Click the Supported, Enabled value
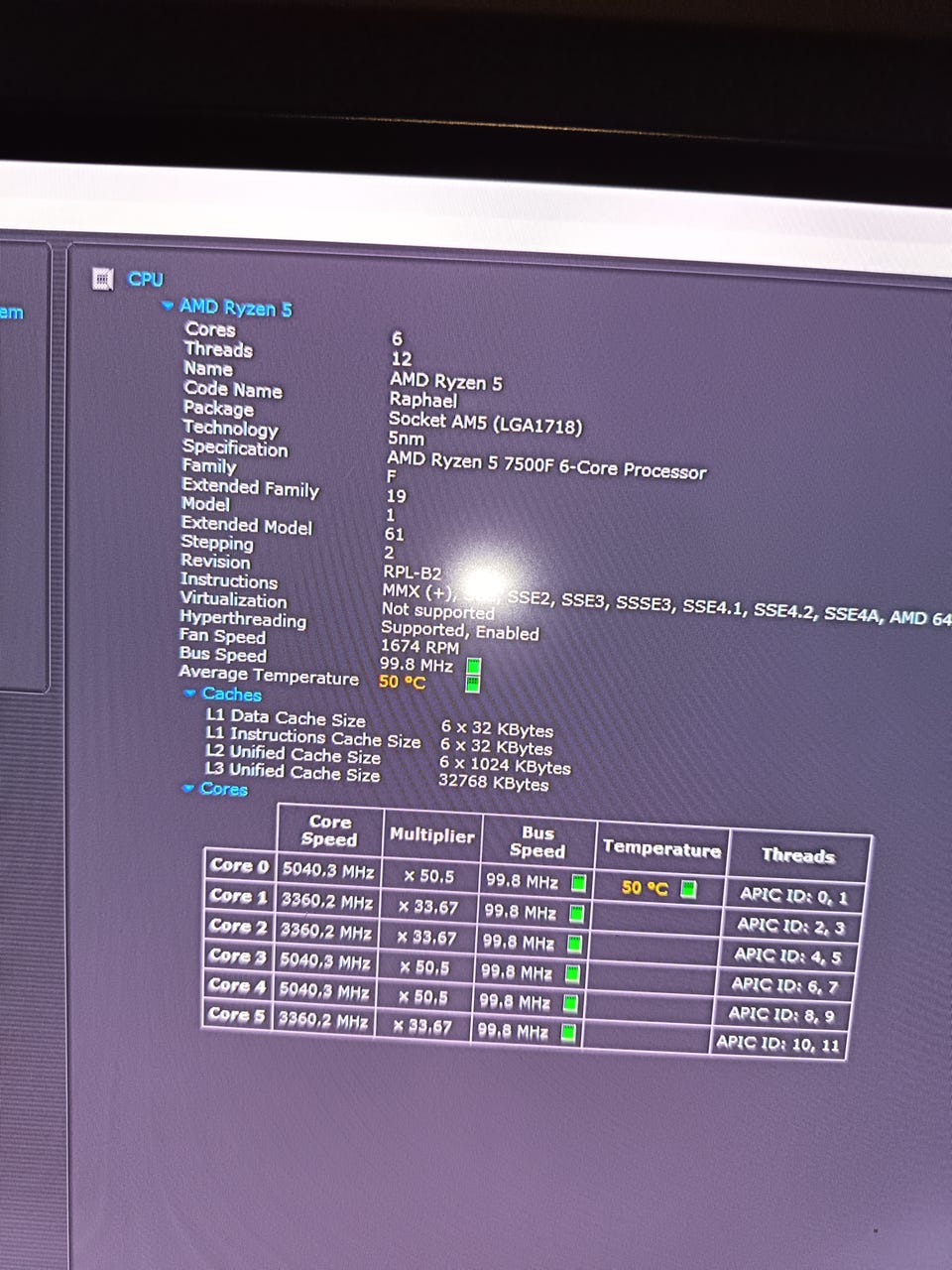This screenshot has height=1270, width=952. [x=460, y=630]
